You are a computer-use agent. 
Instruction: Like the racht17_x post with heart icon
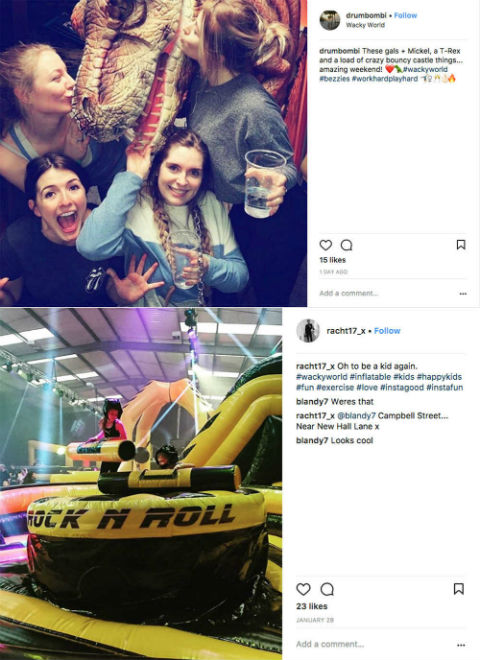coord(303,589)
